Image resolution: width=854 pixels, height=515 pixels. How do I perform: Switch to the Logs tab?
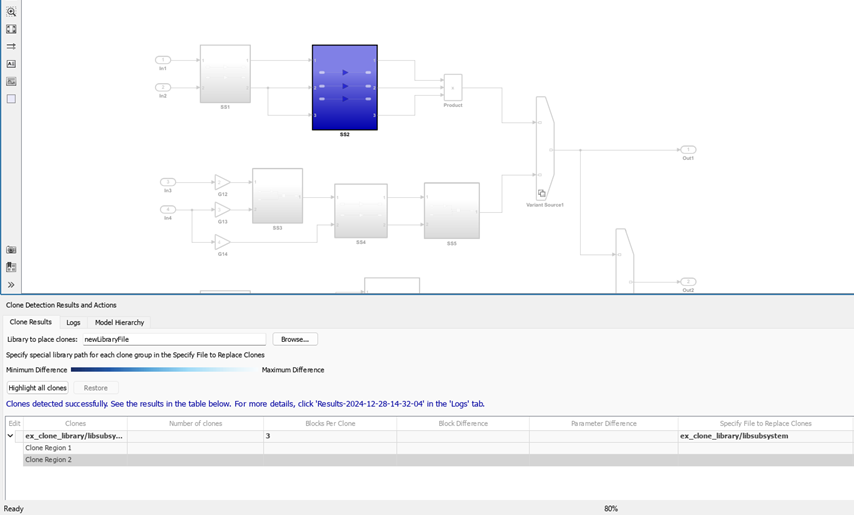tap(73, 322)
